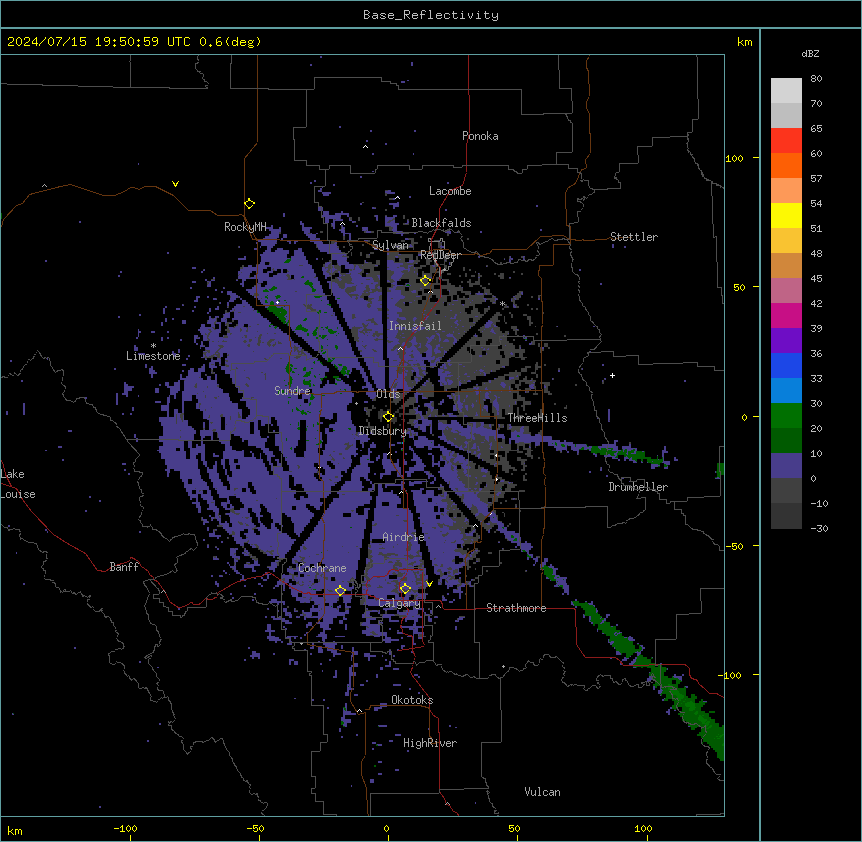Click the yellow marker below Cochrane
Viewport: 862px width, 842px height.
(340, 590)
